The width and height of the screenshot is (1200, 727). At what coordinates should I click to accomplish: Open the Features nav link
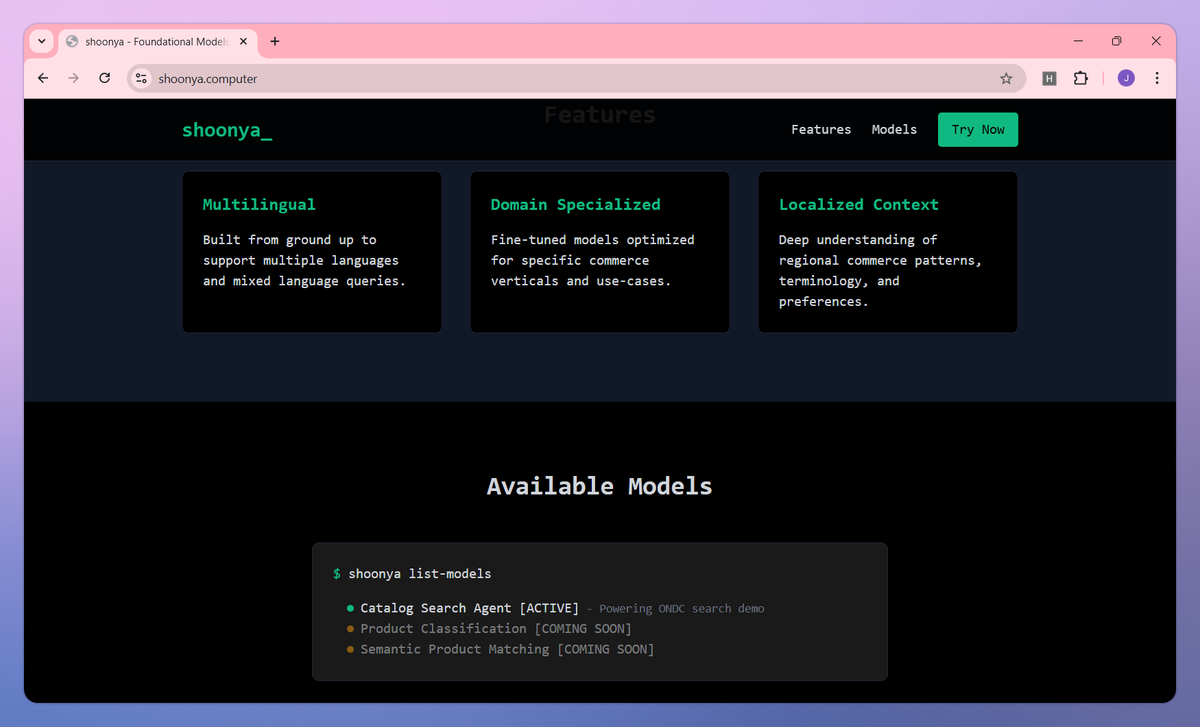[x=821, y=130]
